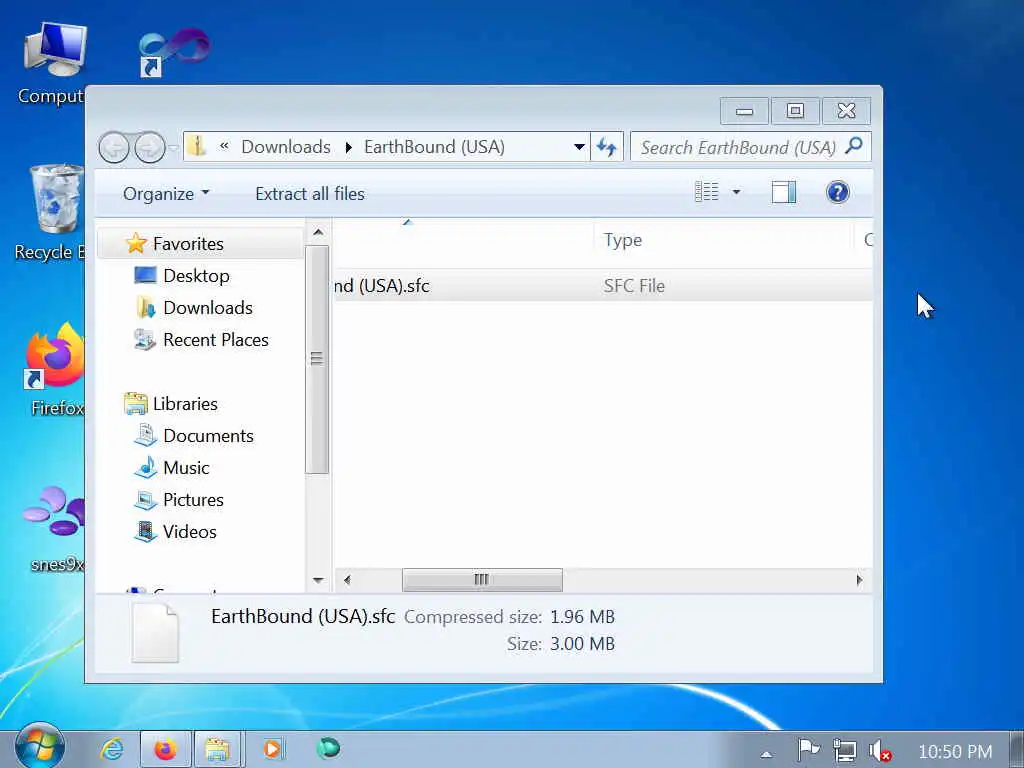
Task: Click the navigation pane vertical scrollbar thumb
Action: (317, 359)
